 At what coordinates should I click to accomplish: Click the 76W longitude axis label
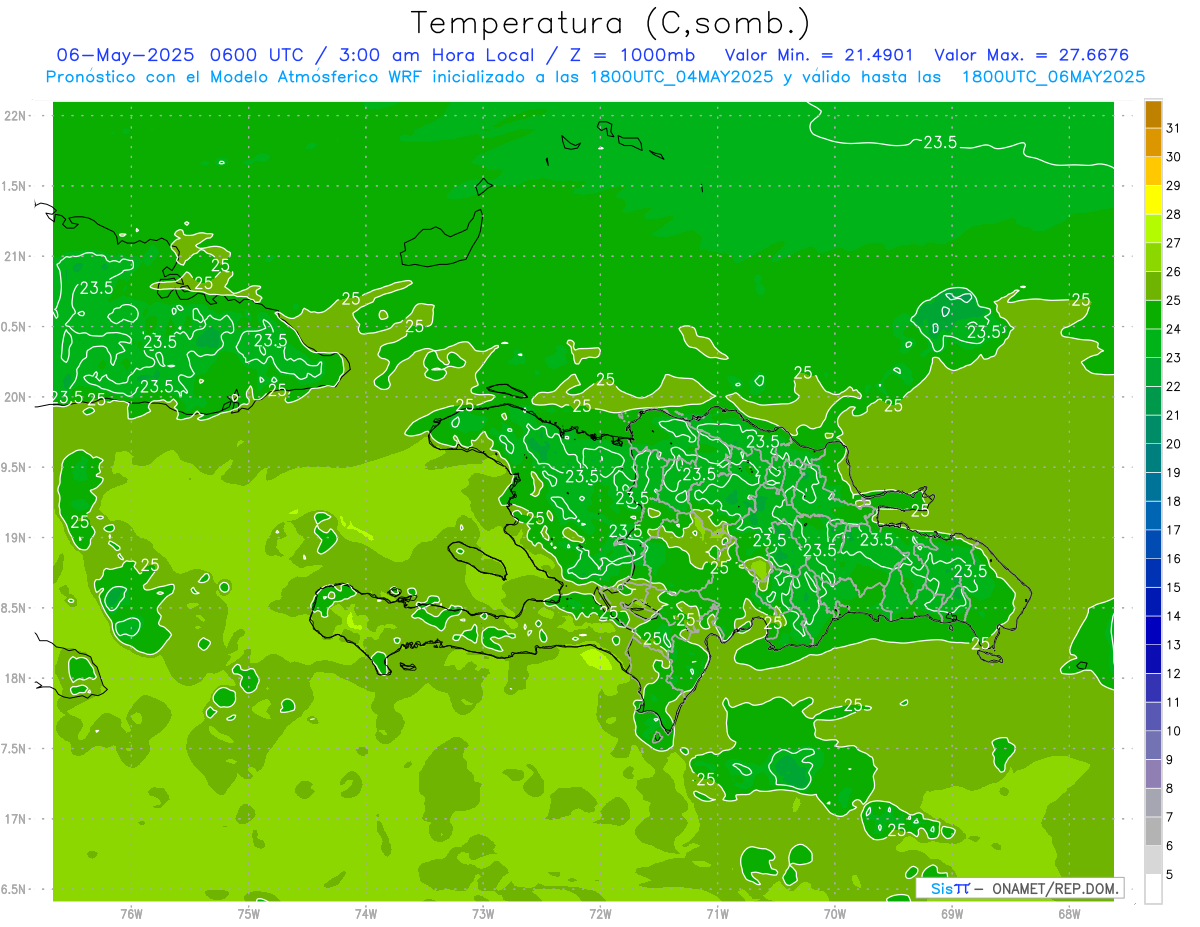pyautogui.click(x=131, y=913)
